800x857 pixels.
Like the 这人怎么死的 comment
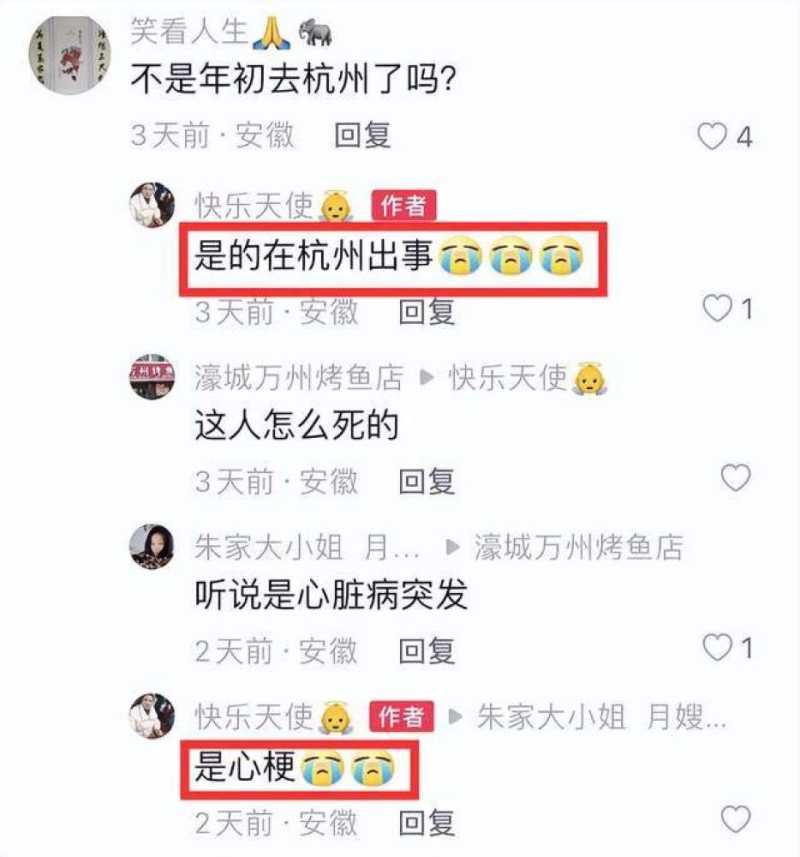(x=736, y=478)
